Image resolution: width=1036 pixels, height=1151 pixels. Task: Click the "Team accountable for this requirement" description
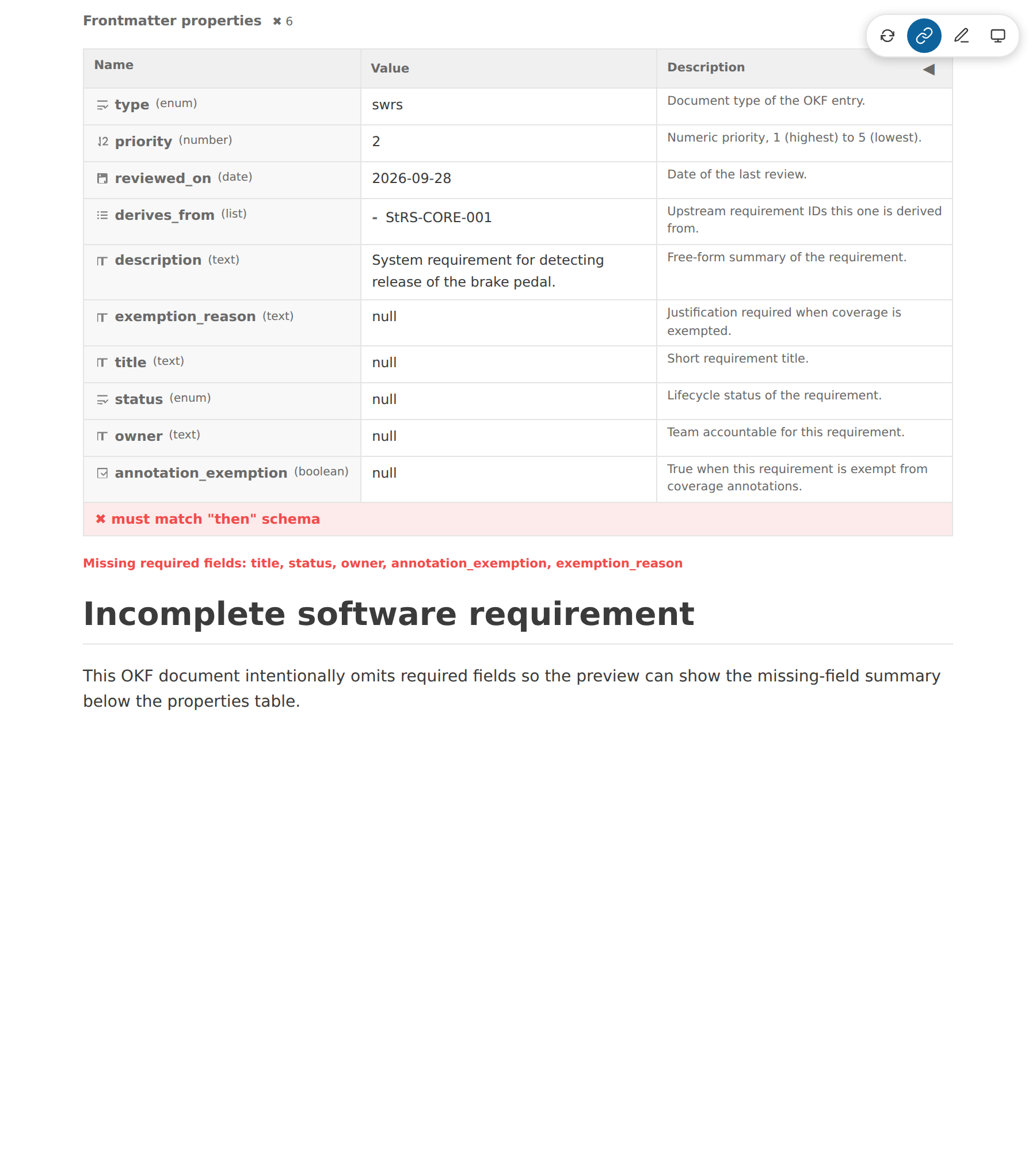pos(786,432)
